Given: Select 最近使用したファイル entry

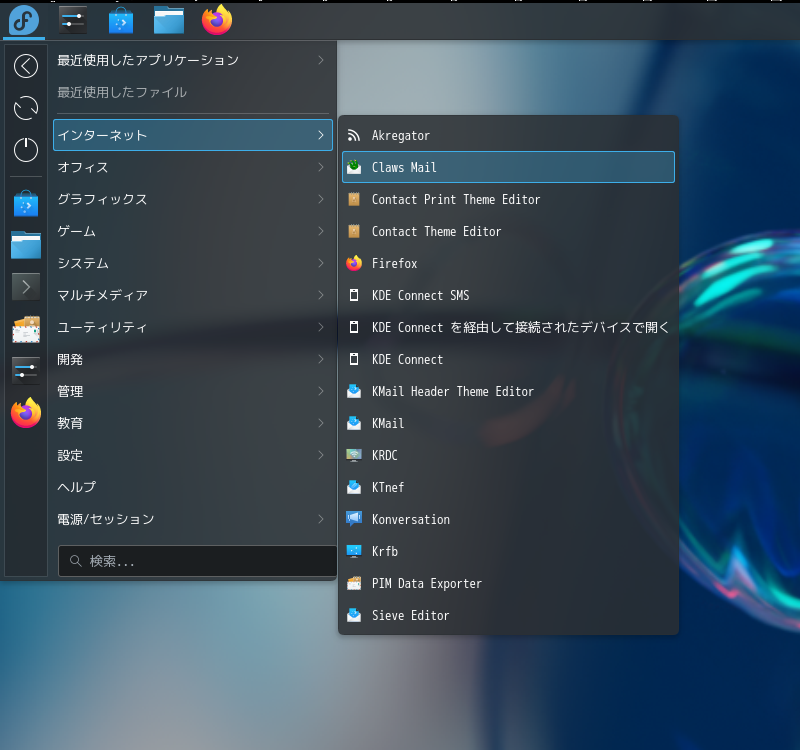Looking at the screenshot, I should click(x=193, y=92).
